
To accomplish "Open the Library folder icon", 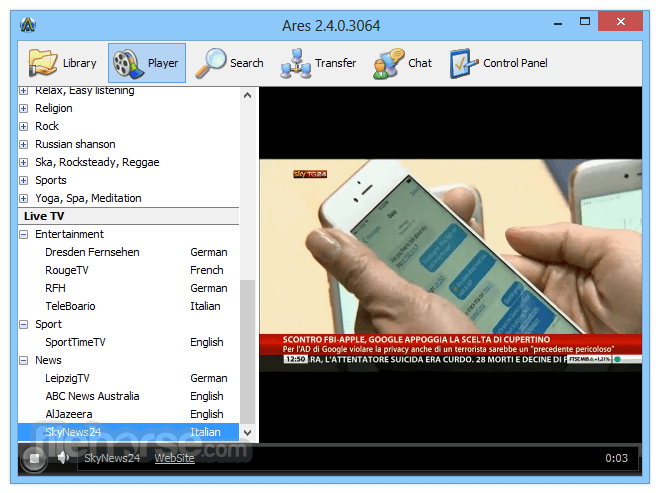I will (42, 63).
